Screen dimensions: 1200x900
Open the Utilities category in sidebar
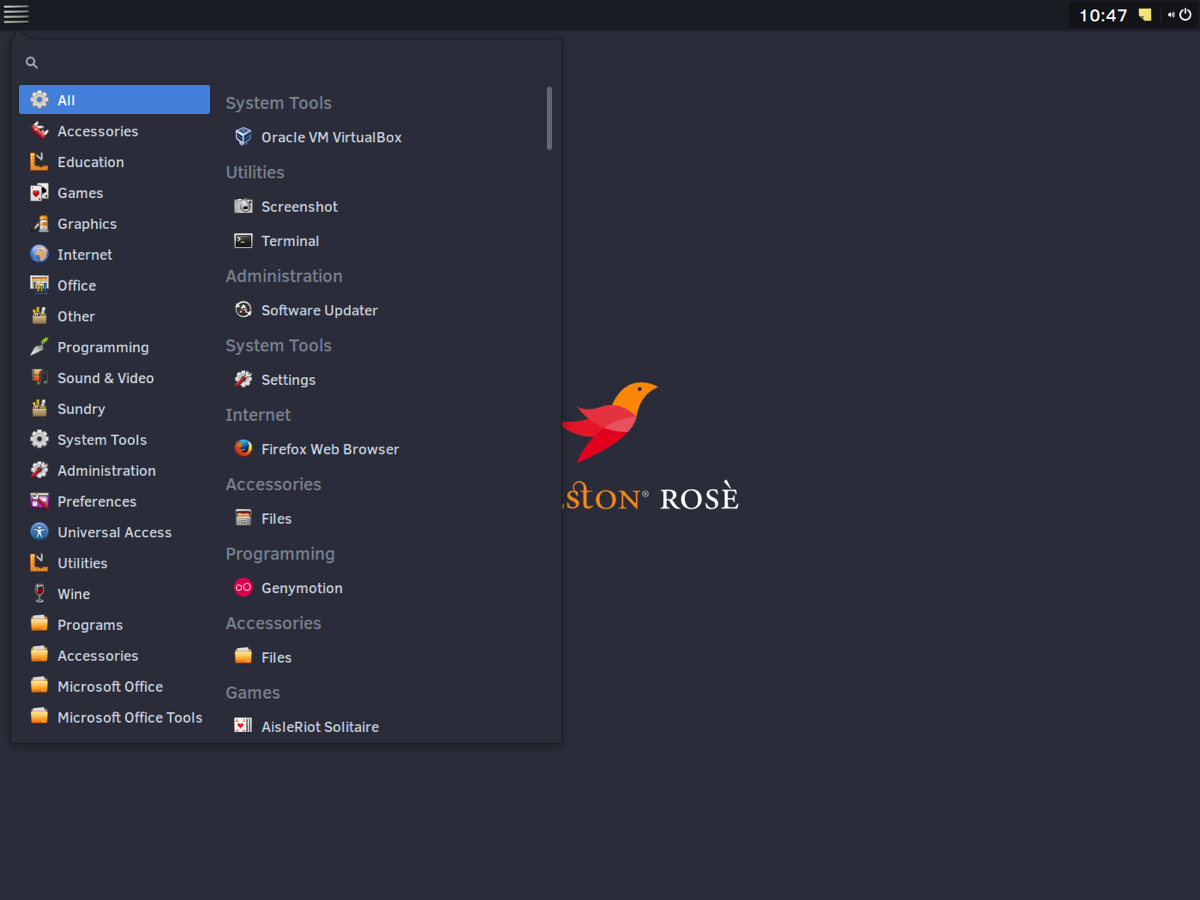(x=114, y=563)
